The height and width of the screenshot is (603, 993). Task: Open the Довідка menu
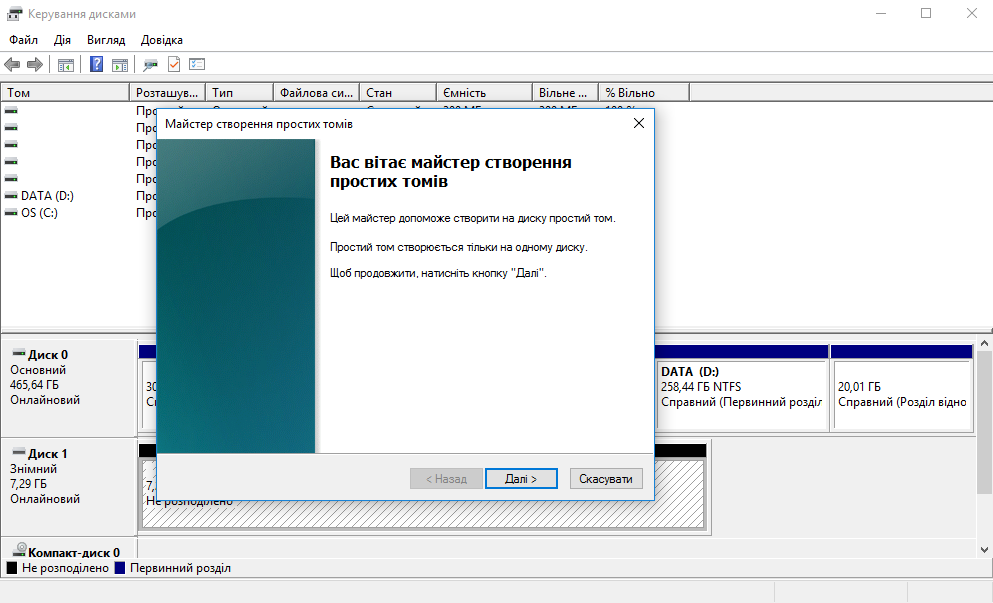tap(162, 40)
